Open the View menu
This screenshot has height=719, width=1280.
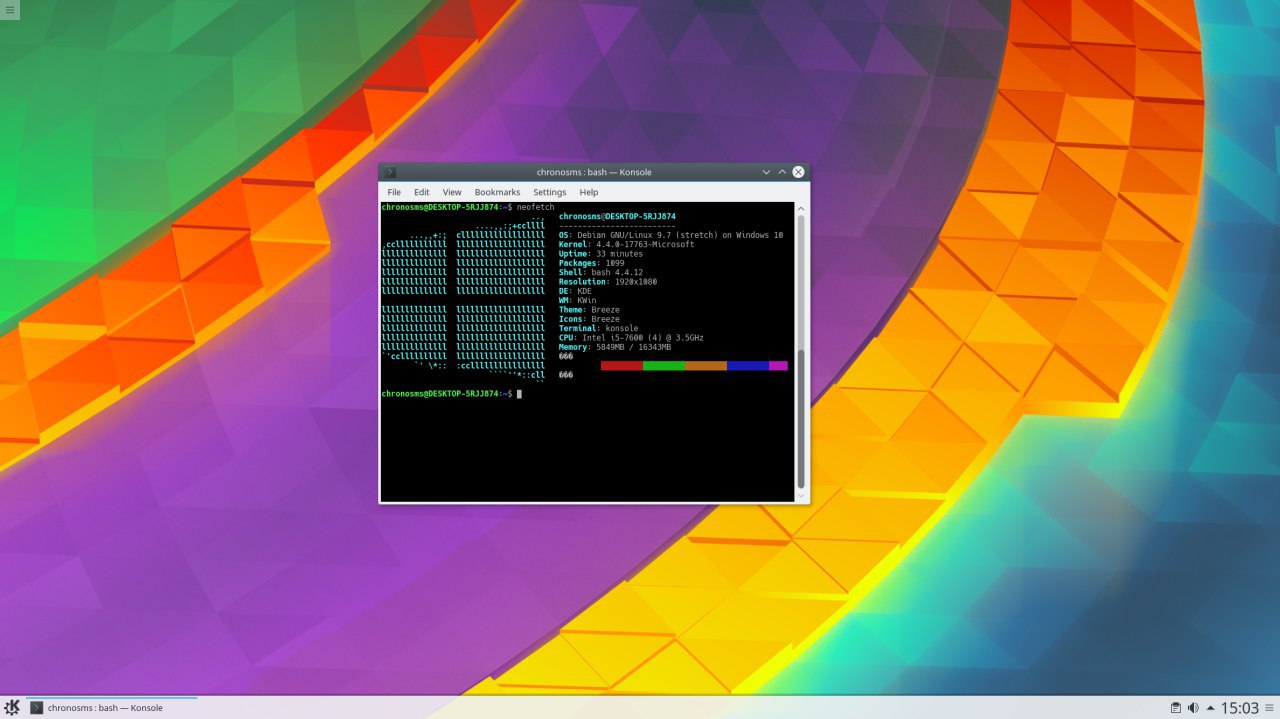click(452, 192)
